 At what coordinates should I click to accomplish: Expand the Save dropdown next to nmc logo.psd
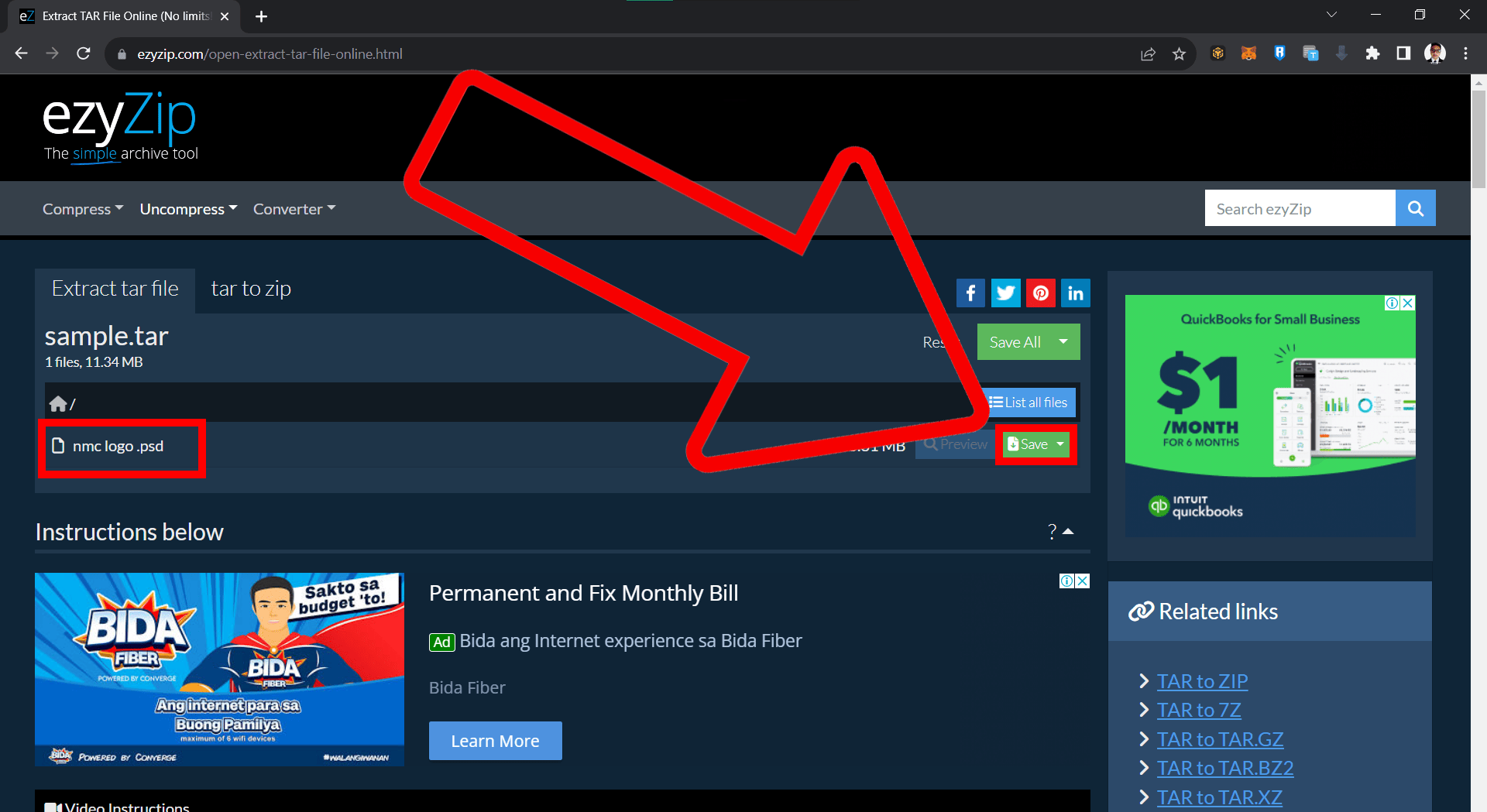tap(1060, 444)
